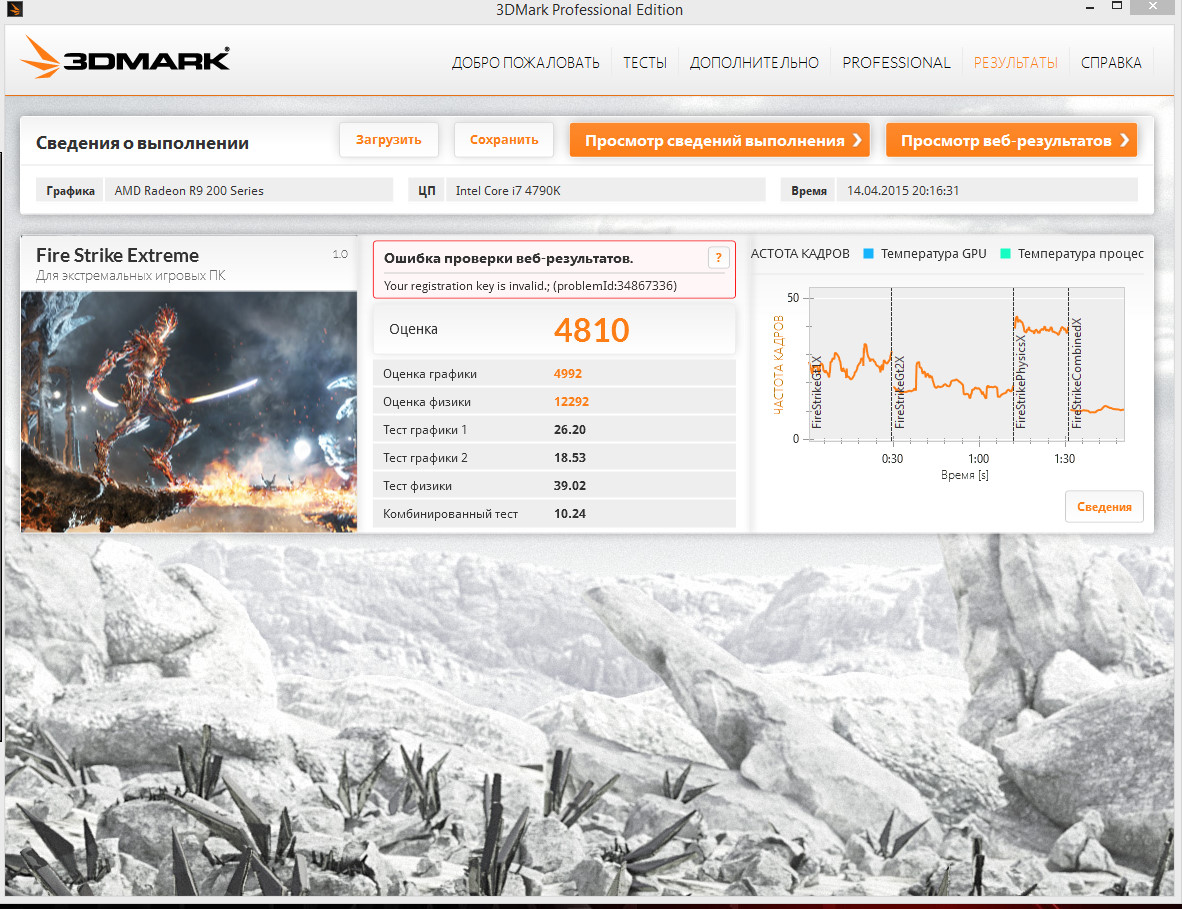Open the ДОБРО ПОЖАЛОВАТЬ tab
The height and width of the screenshot is (909, 1182).
click(x=525, y=63)
